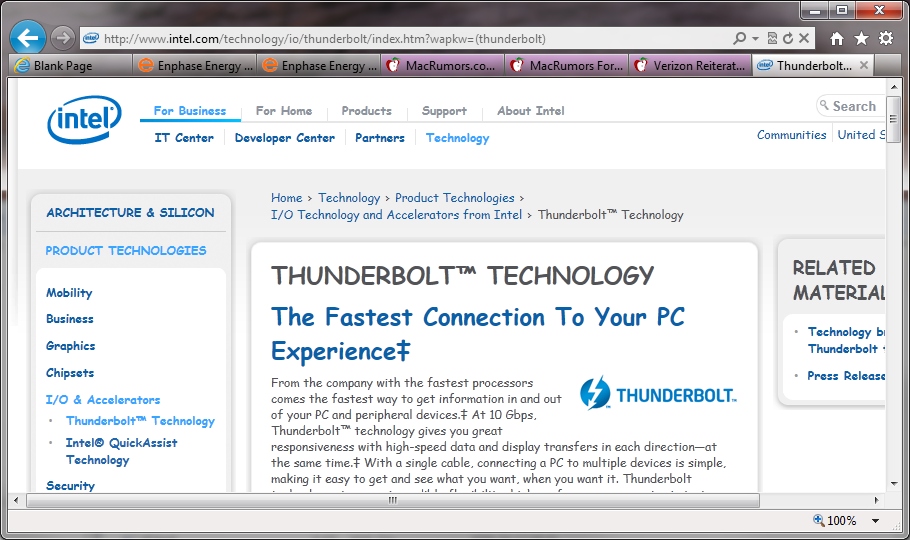
Task: Open the Communities link
Action: [x=791, y=135]
